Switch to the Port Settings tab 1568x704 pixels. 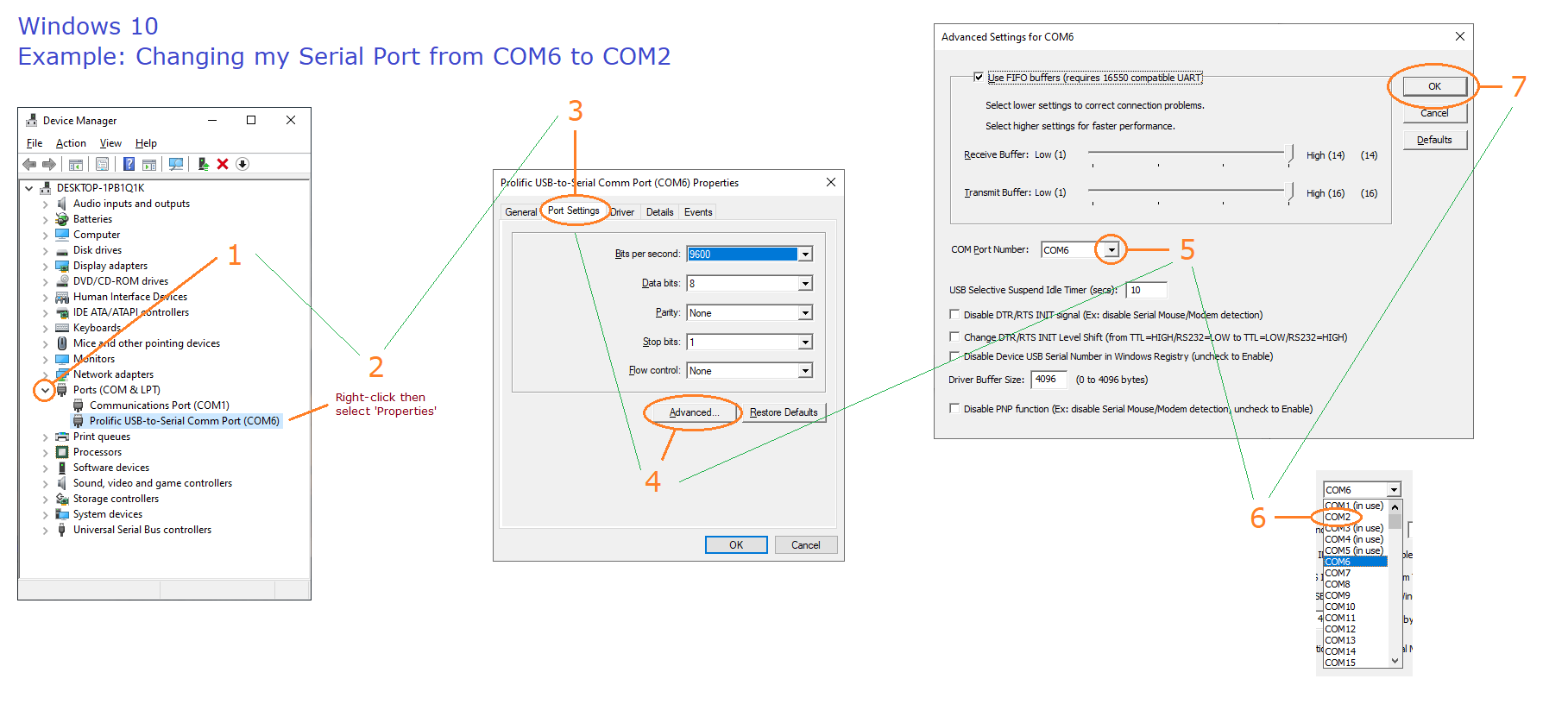click(x=573, y=211)
